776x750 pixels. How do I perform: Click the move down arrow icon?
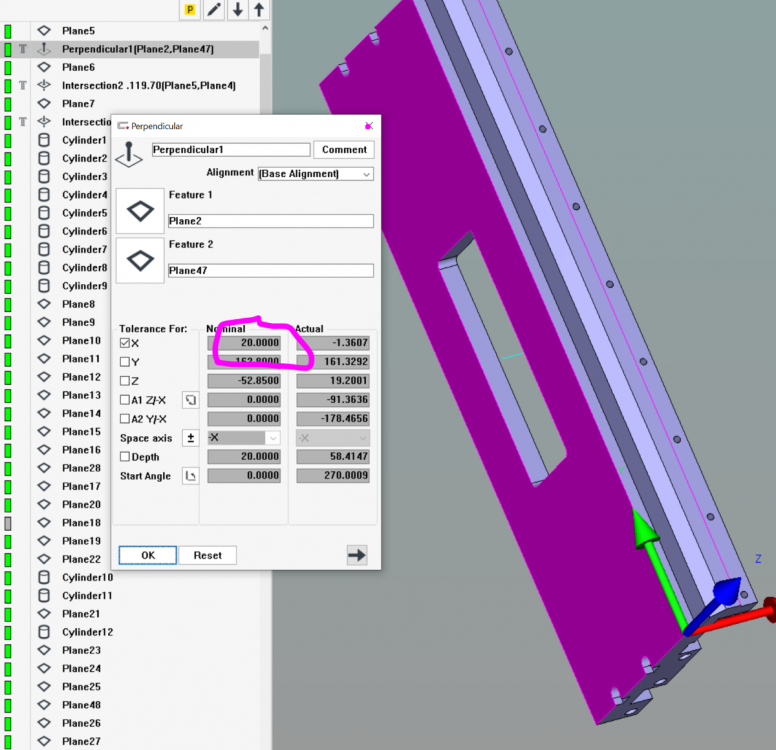point(237,10)
